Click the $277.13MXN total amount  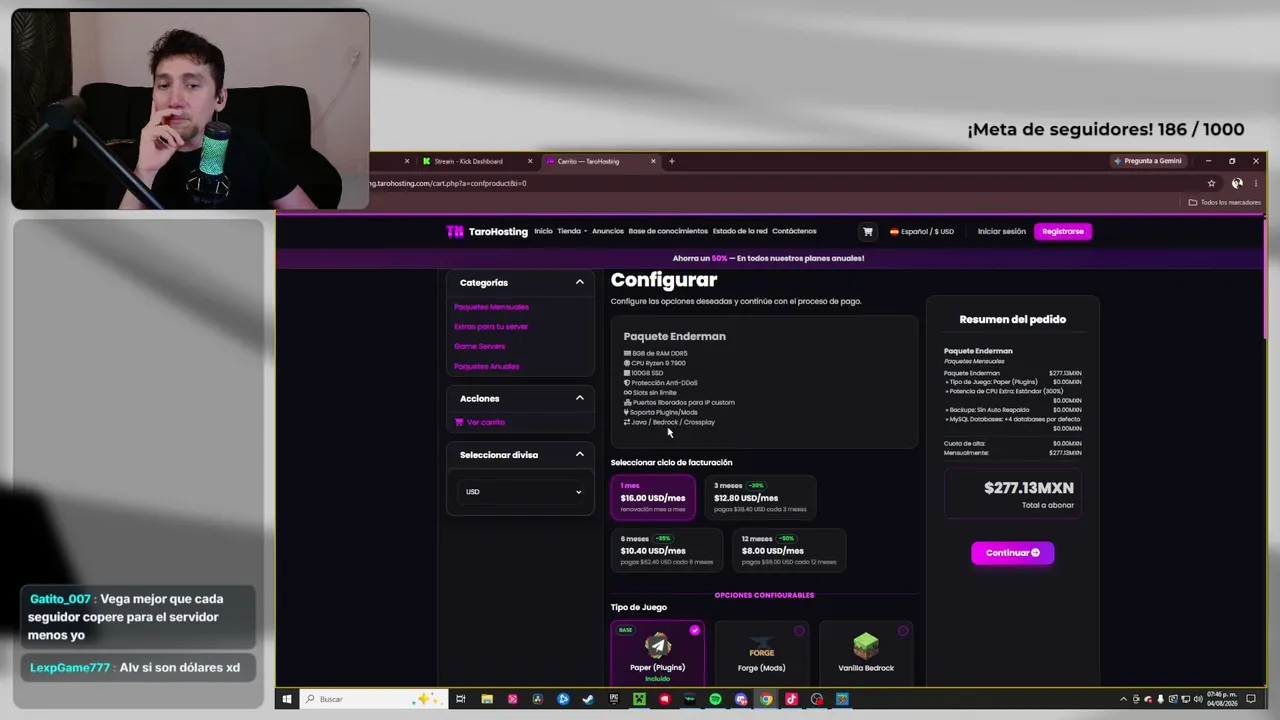coord(1029,488)
